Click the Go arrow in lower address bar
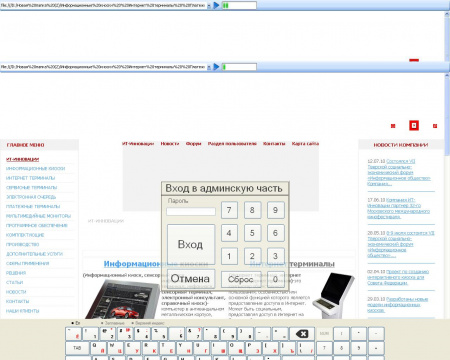 tap(216, 67)
